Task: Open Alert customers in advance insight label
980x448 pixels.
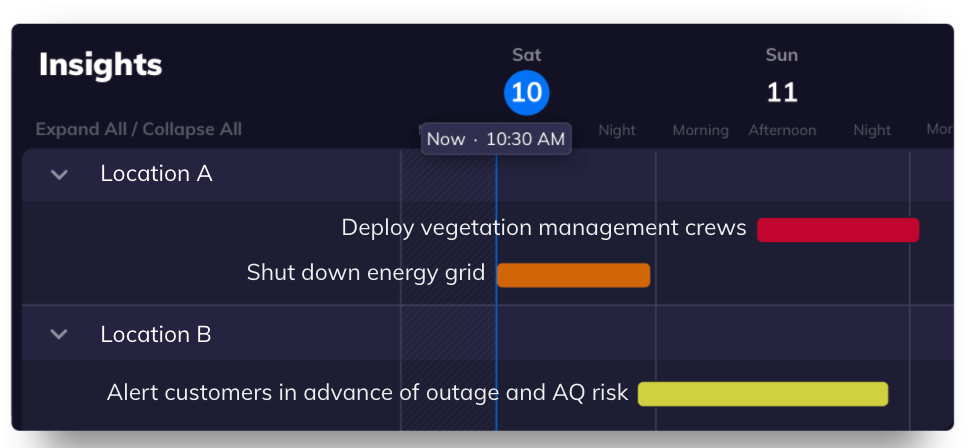Action: tap(368, 392)
